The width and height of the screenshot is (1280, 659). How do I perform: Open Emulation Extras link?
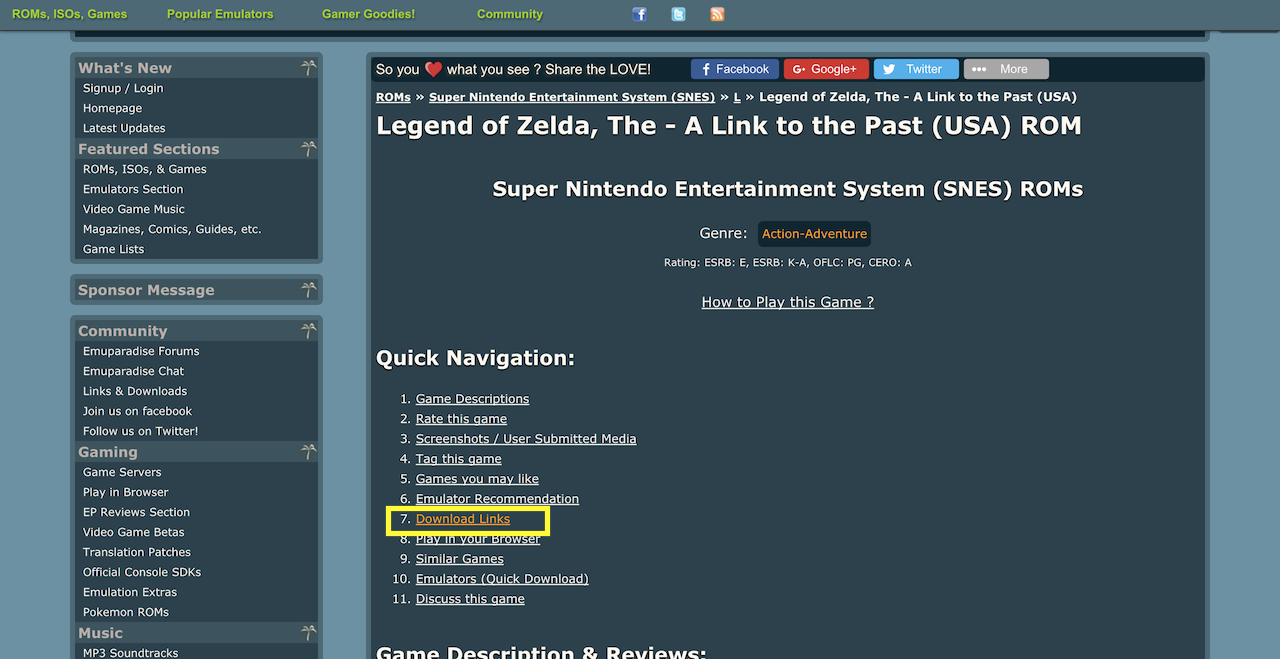pos(130,592)
